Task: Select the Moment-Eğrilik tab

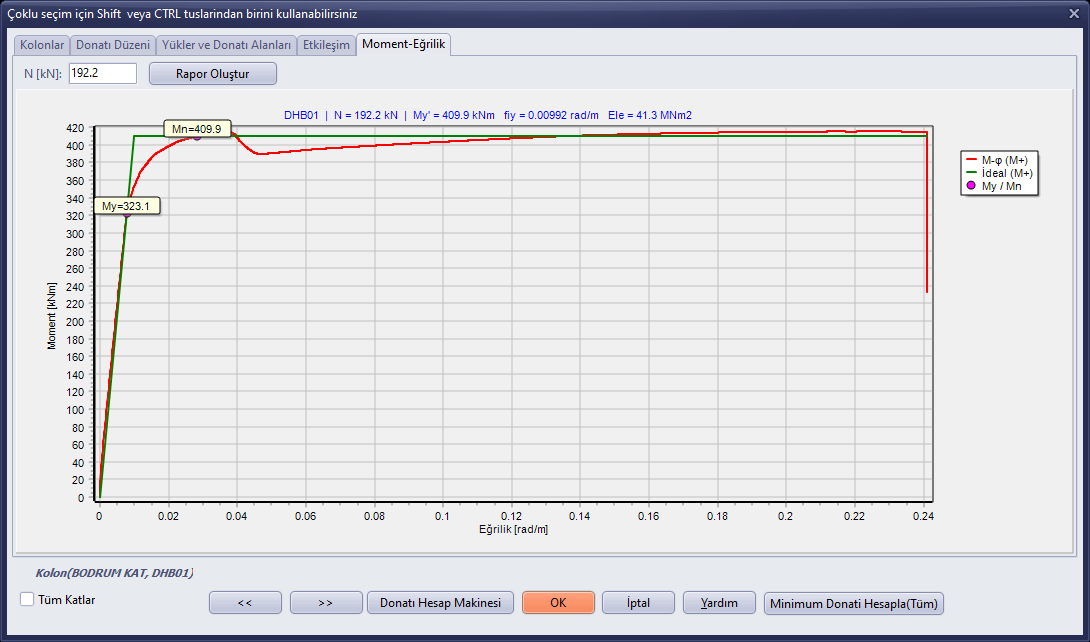Action: point(404,44)
